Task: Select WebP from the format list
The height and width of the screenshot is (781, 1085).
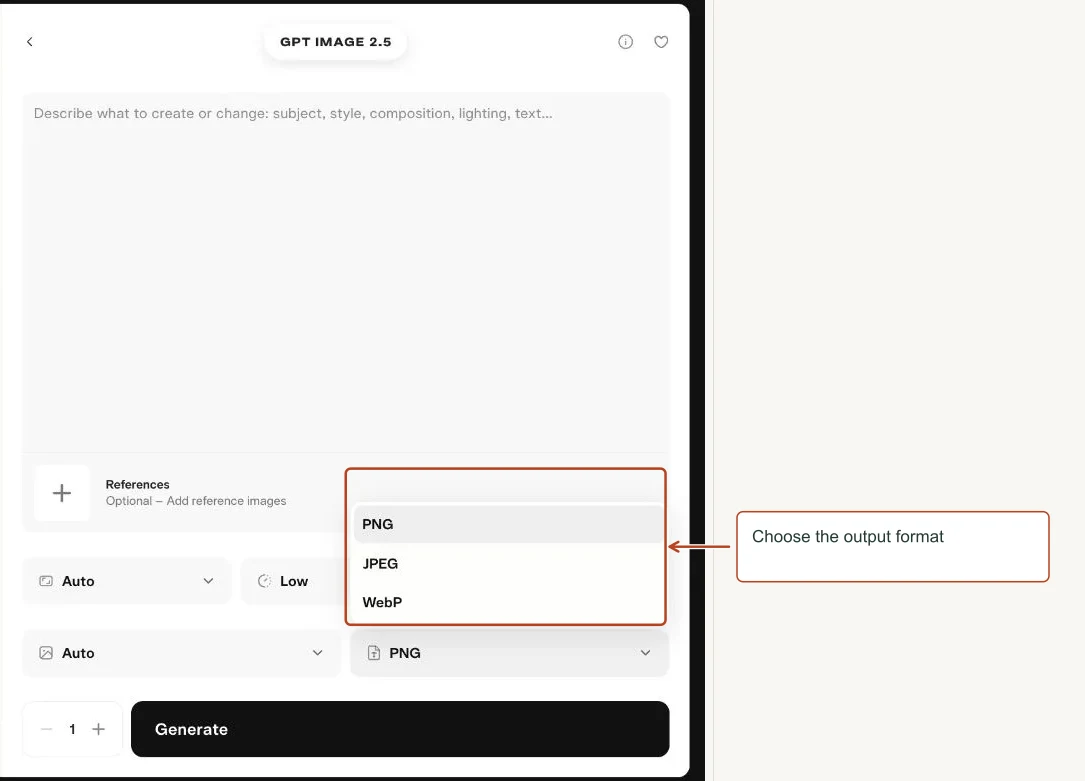Action: coord(507,603)
